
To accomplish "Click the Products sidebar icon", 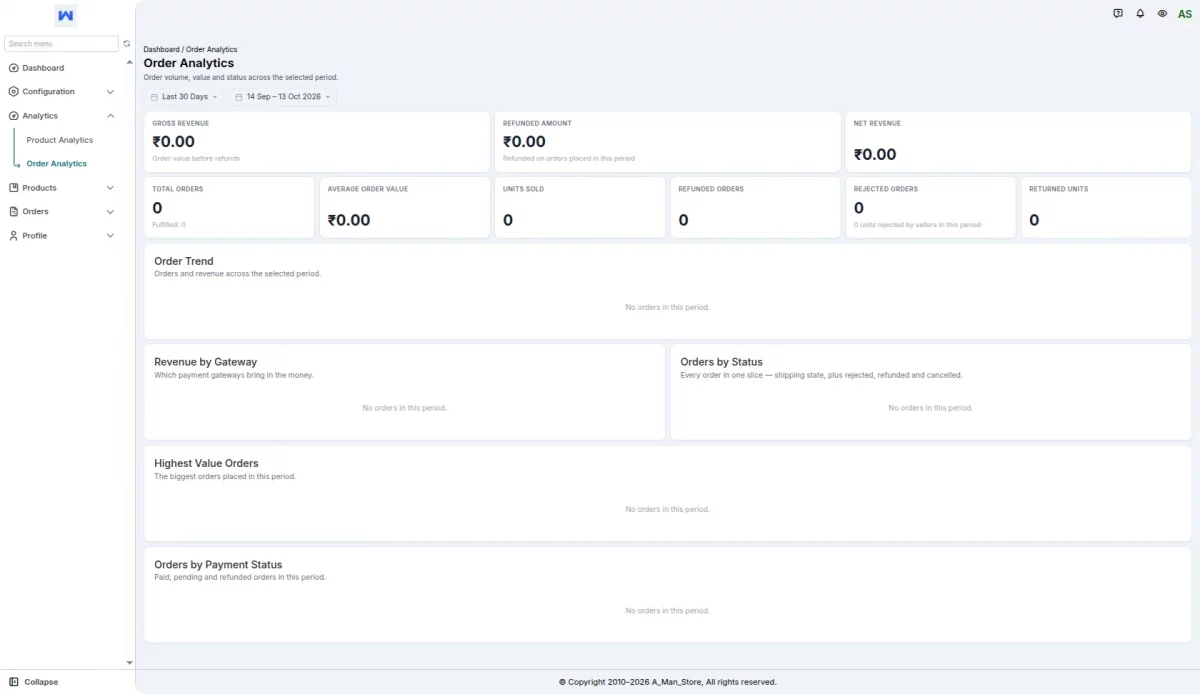I will [x=13, y=188].
